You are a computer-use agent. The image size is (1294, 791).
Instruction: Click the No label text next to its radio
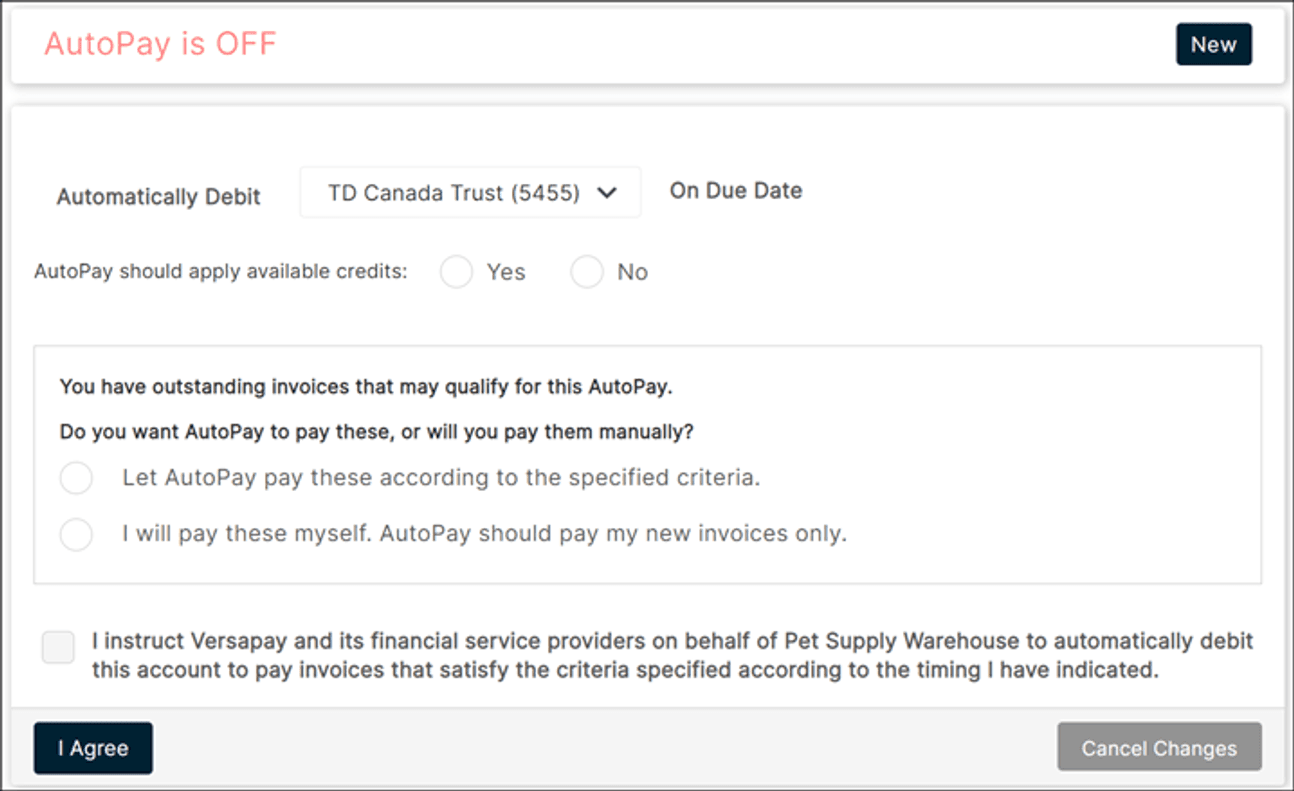point(632,272)
